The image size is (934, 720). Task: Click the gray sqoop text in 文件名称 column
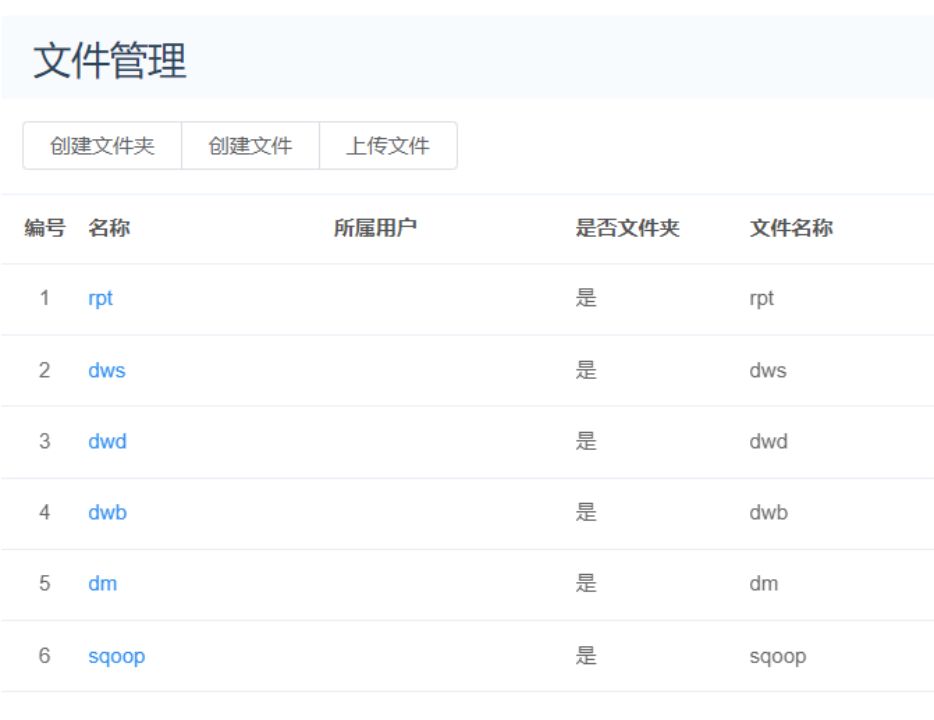pyautogui.click(x=777, y=656)
